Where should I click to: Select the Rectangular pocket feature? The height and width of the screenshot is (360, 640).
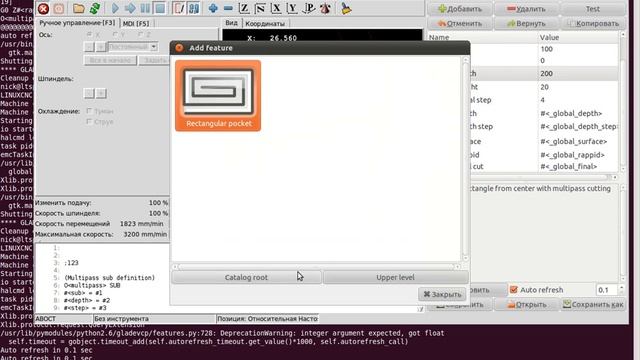point(218,96)
